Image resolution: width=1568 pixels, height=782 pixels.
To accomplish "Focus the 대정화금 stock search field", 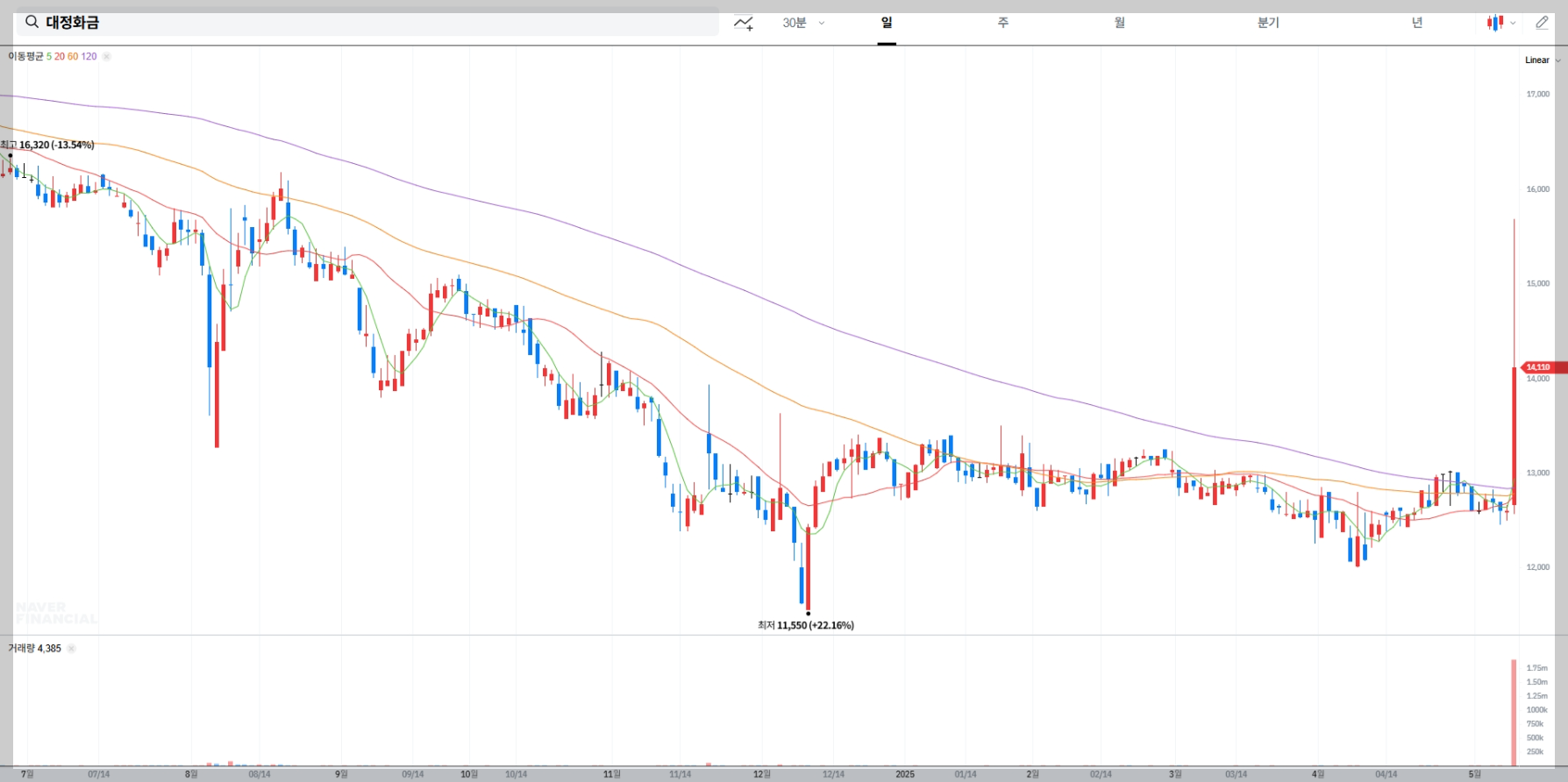I will [x=367, y=23].
